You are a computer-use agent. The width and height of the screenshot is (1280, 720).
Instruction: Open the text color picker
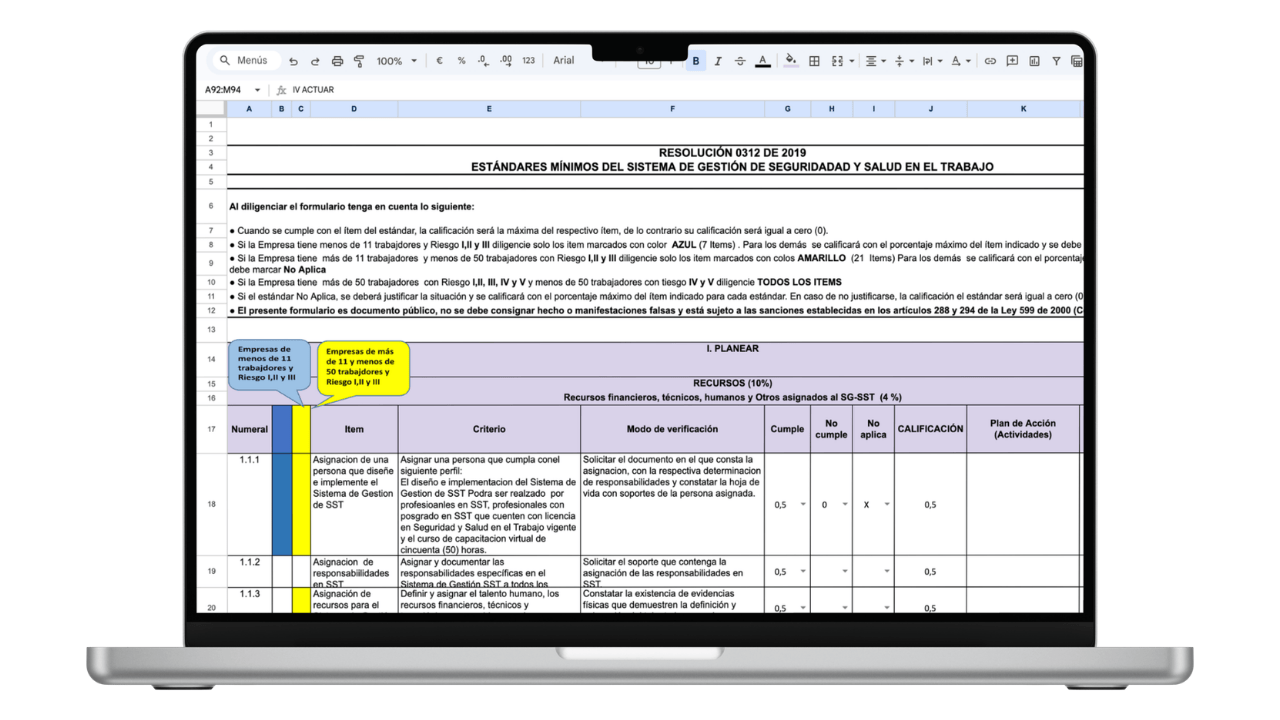[x=763, y=60]
